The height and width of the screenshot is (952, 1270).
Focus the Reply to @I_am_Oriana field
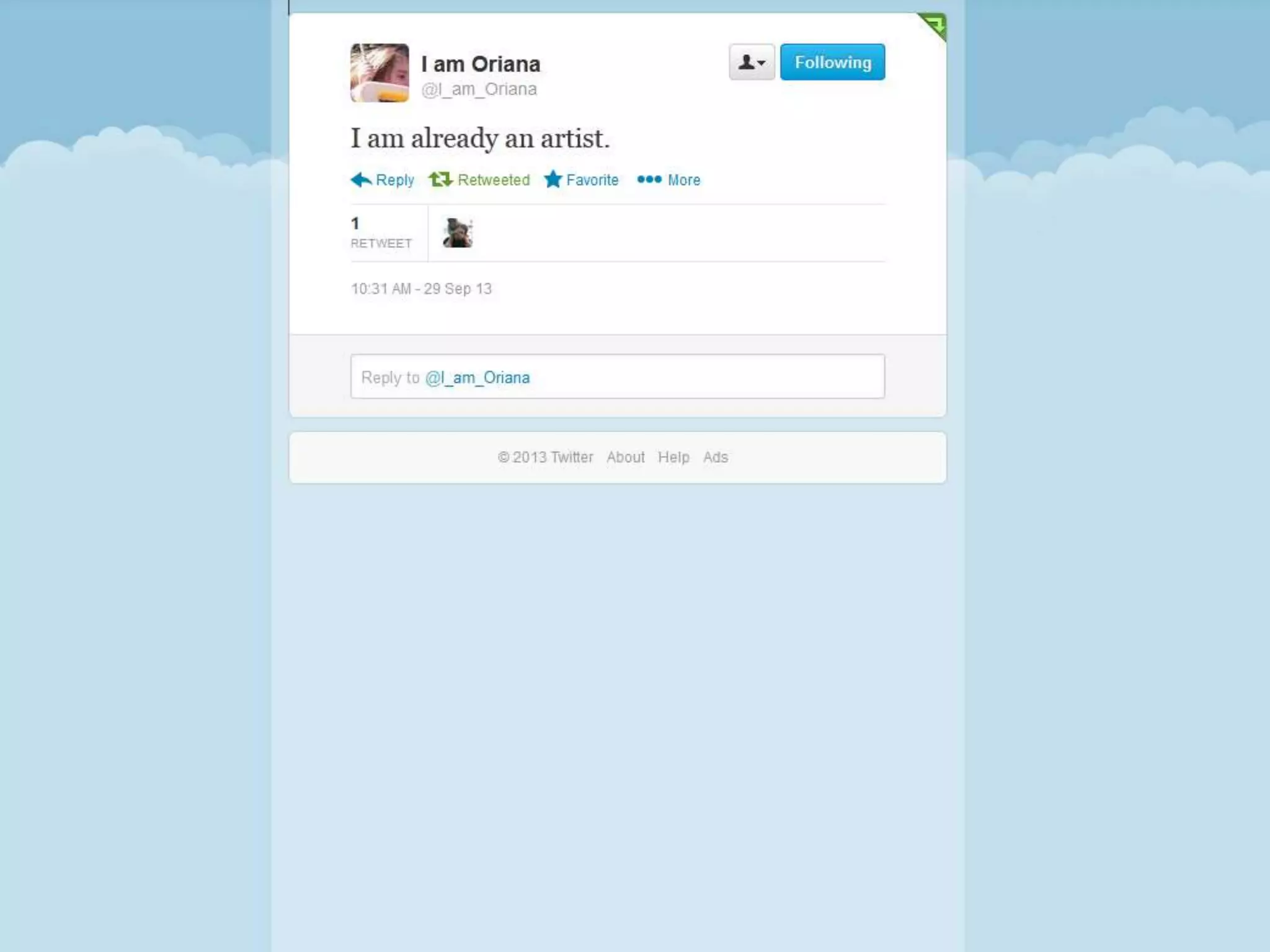pos(617,377)
